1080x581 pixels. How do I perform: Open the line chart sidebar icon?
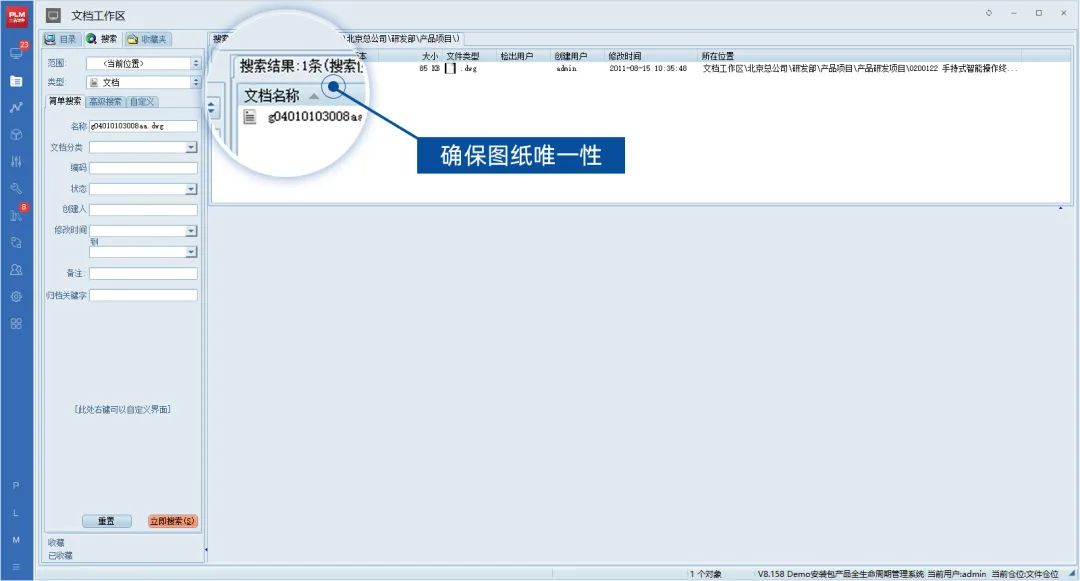point(16,107)
